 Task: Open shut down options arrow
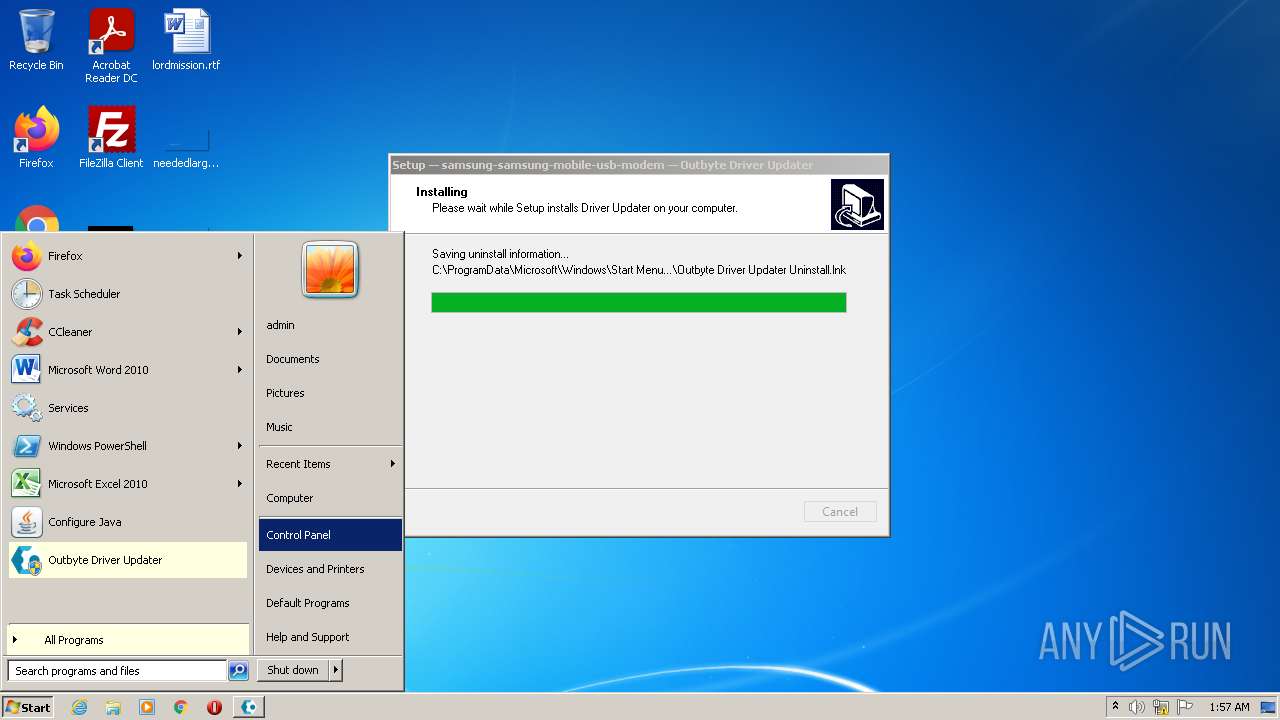336,670
